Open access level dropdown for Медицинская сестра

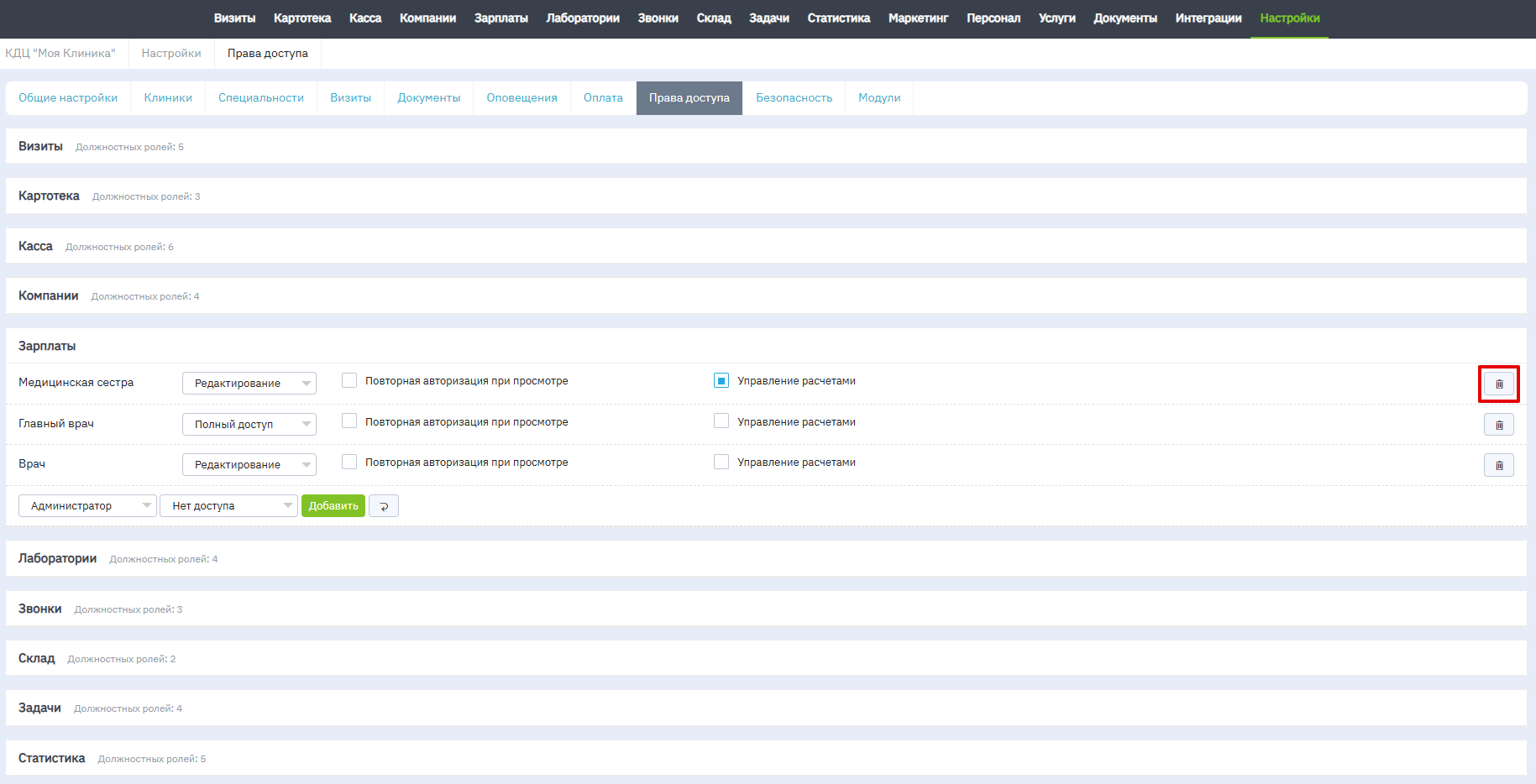pos(249,384)
